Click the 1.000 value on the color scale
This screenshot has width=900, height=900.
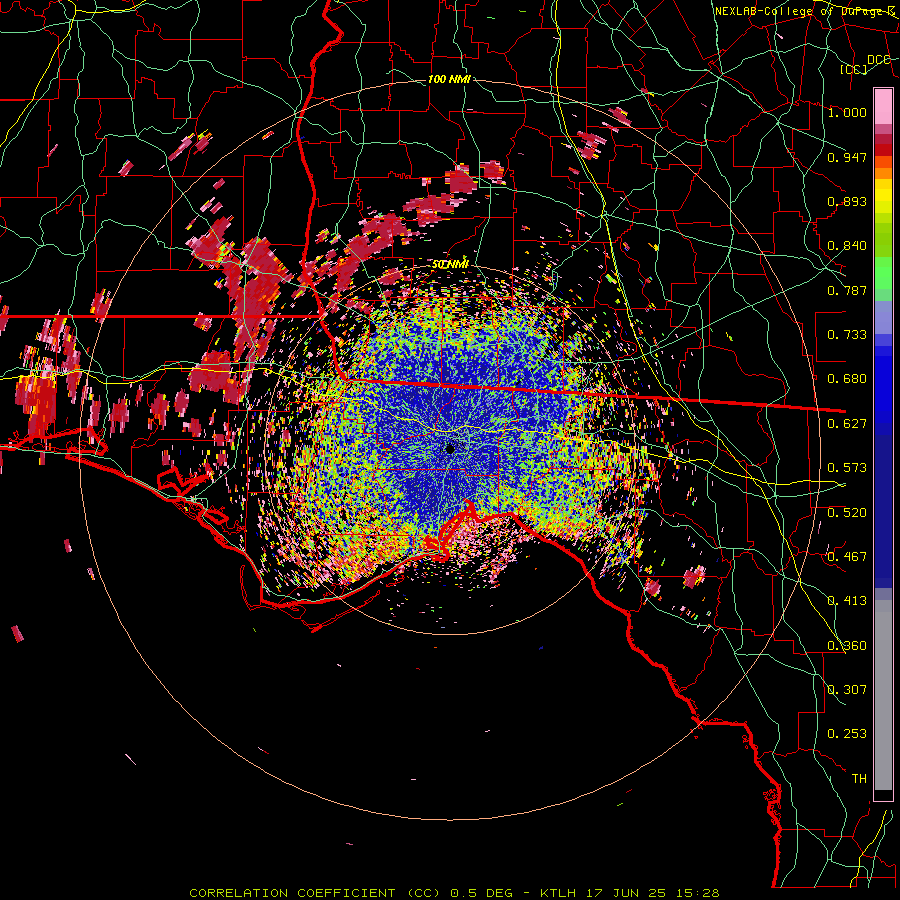pyautogui.click(x=847, y=112)
